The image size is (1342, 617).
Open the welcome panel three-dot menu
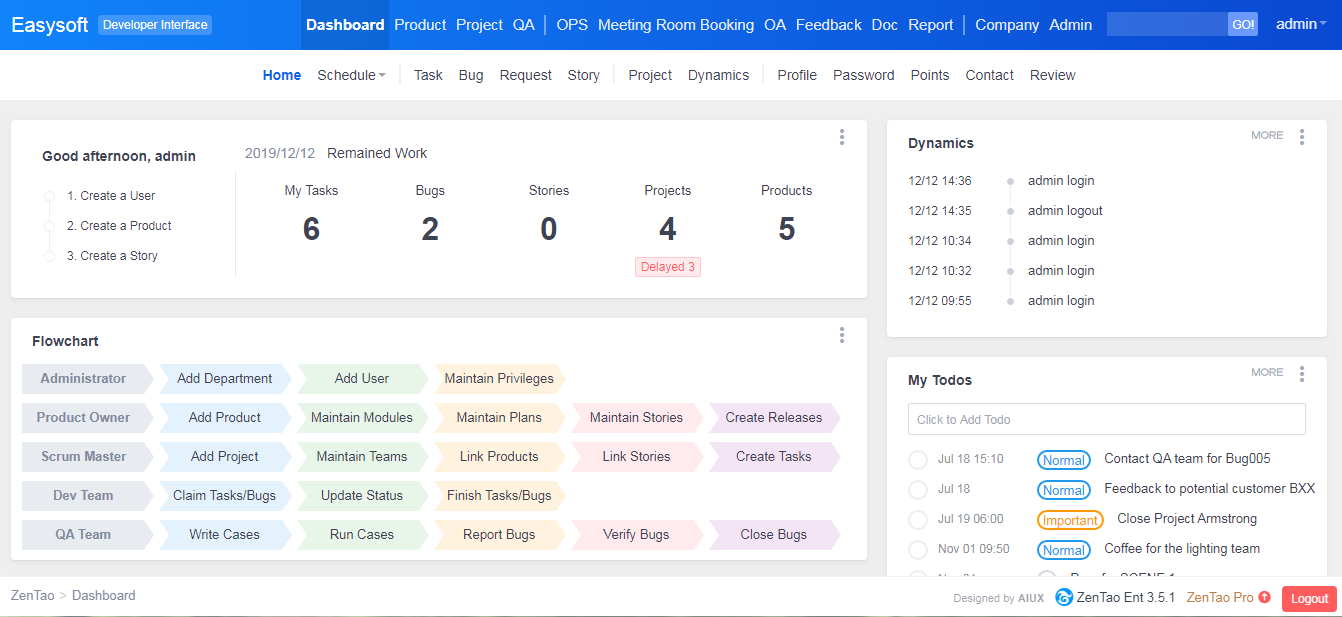842,137
